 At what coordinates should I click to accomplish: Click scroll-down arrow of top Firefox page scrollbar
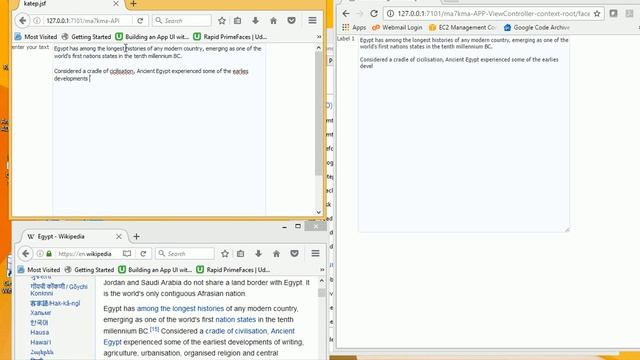[318, 212]
